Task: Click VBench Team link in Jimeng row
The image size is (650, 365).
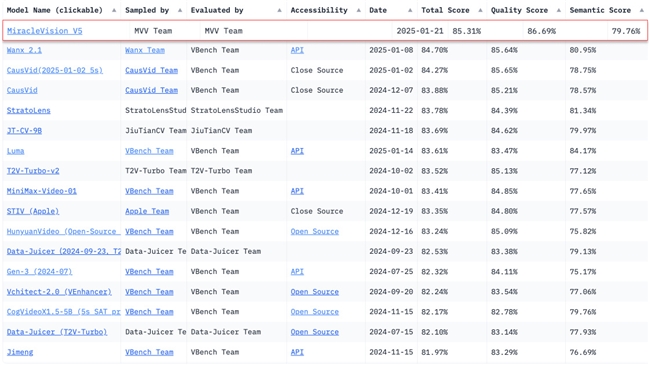Action: 149,352
